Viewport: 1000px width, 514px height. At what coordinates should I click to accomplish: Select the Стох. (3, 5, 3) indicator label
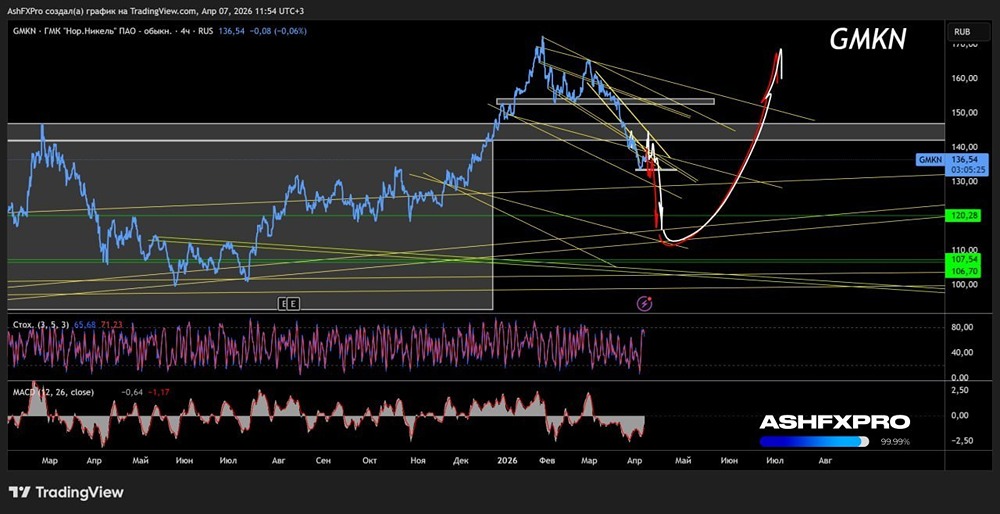coord(41,325)
